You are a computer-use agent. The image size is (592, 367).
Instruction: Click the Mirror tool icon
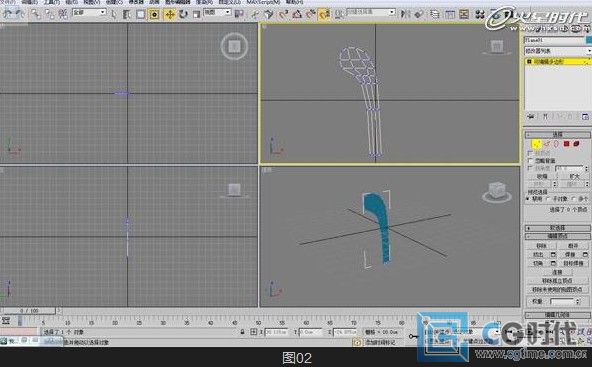[405, 14]
